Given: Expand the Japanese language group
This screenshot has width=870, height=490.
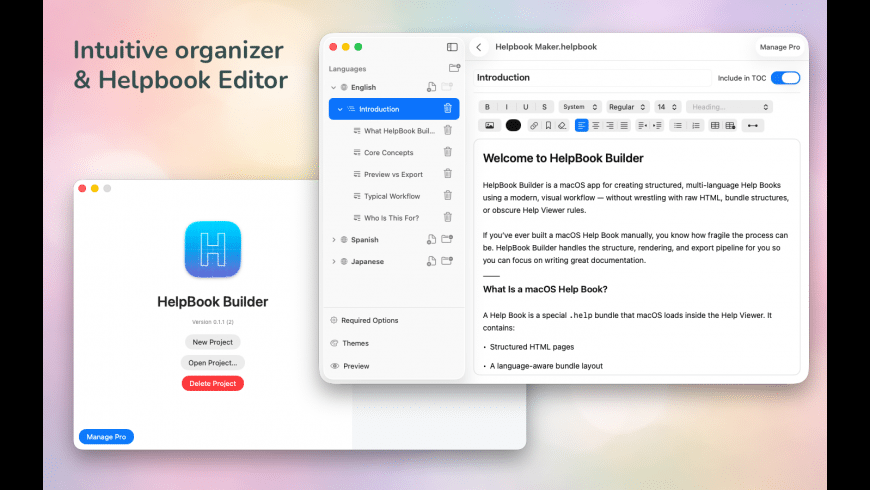Looking at the screenshot, I should click(x=333, y=261).
